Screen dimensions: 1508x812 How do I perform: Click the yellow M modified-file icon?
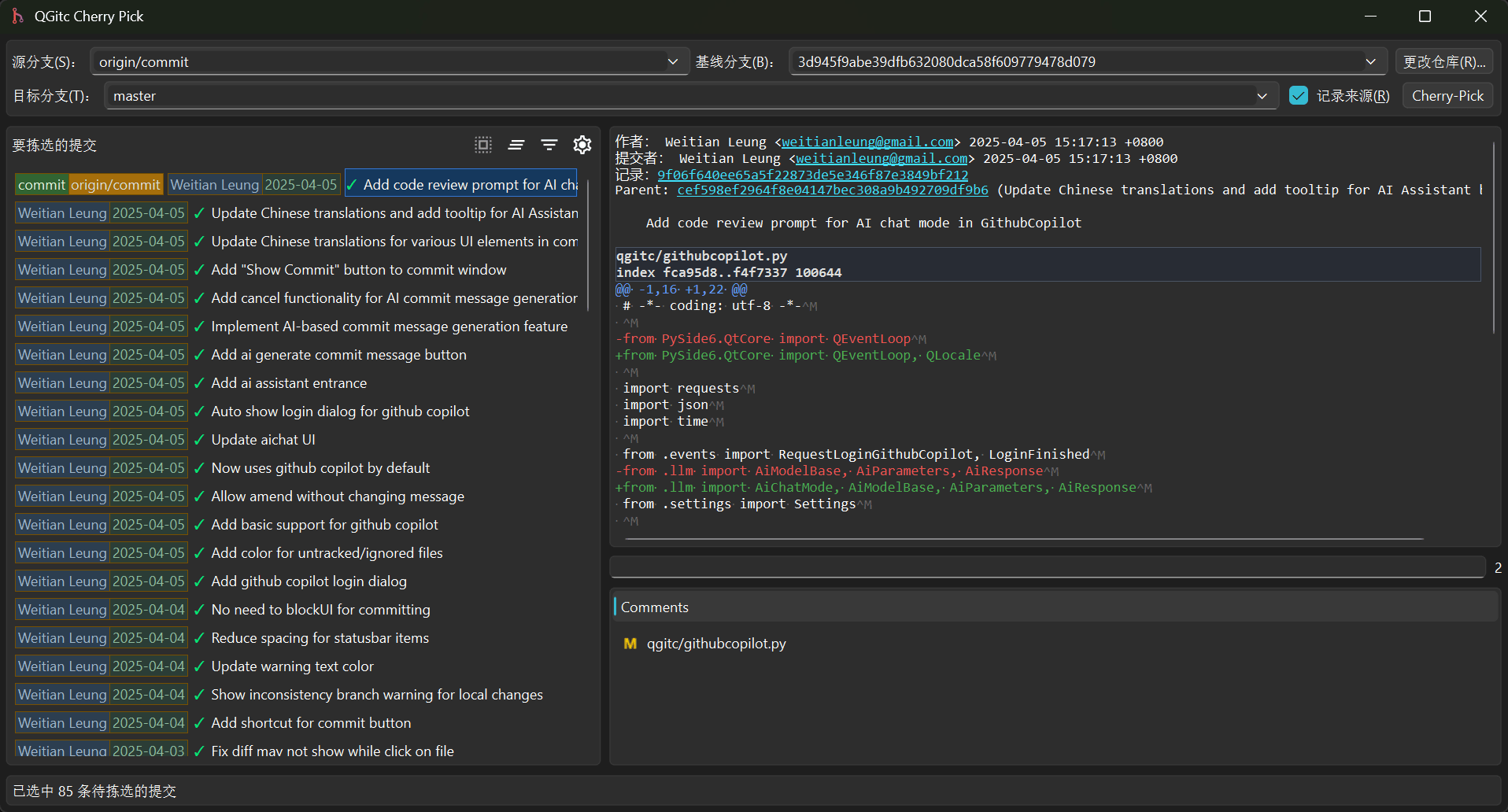pos(630,644)
